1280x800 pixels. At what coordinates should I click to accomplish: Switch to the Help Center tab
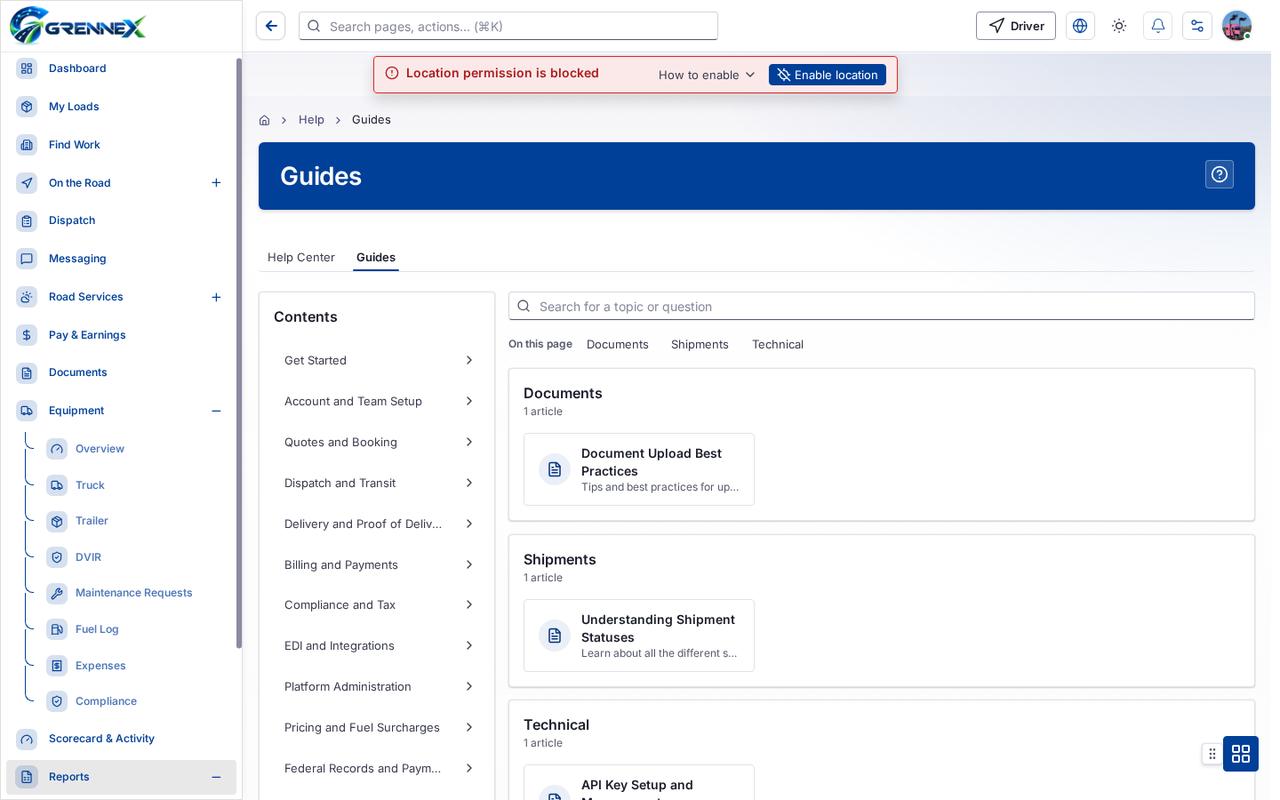coord(301,257)
